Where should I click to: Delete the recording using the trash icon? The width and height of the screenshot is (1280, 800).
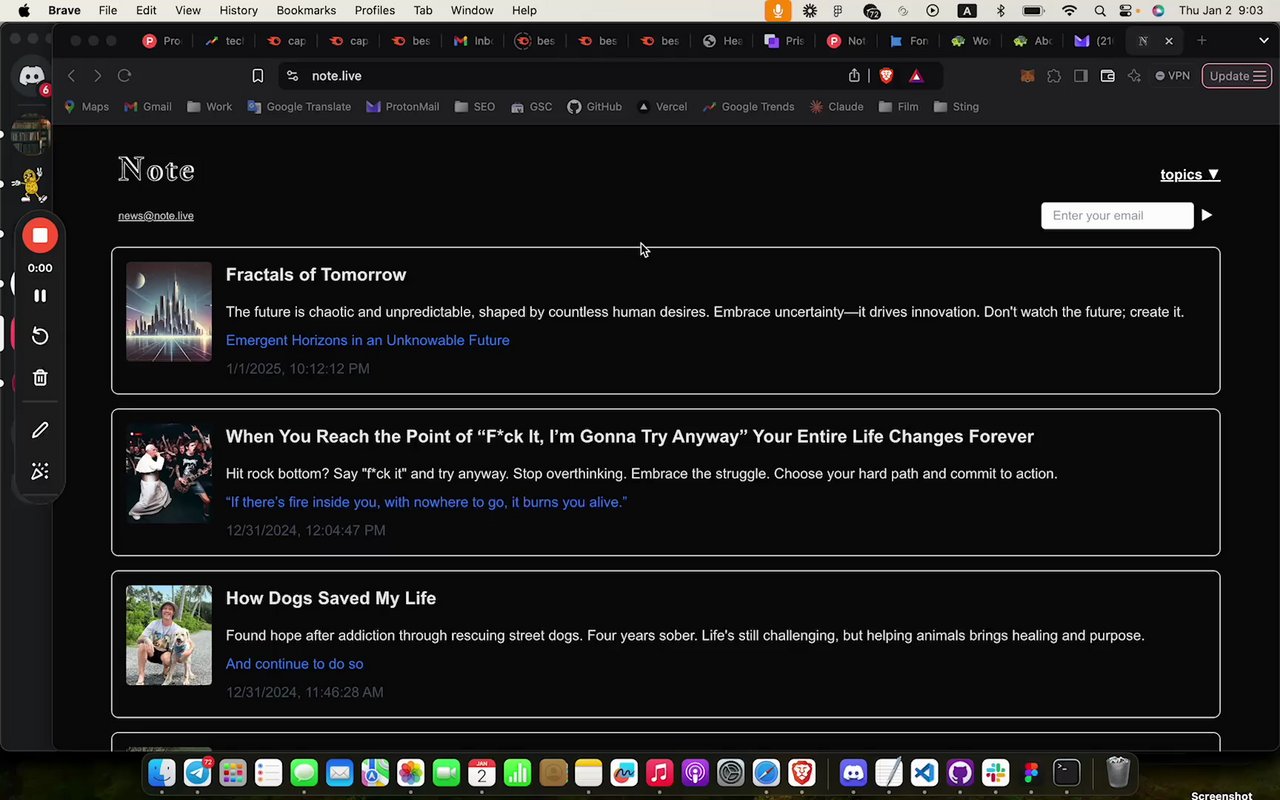pyautogui.click(x=40, y=378)
